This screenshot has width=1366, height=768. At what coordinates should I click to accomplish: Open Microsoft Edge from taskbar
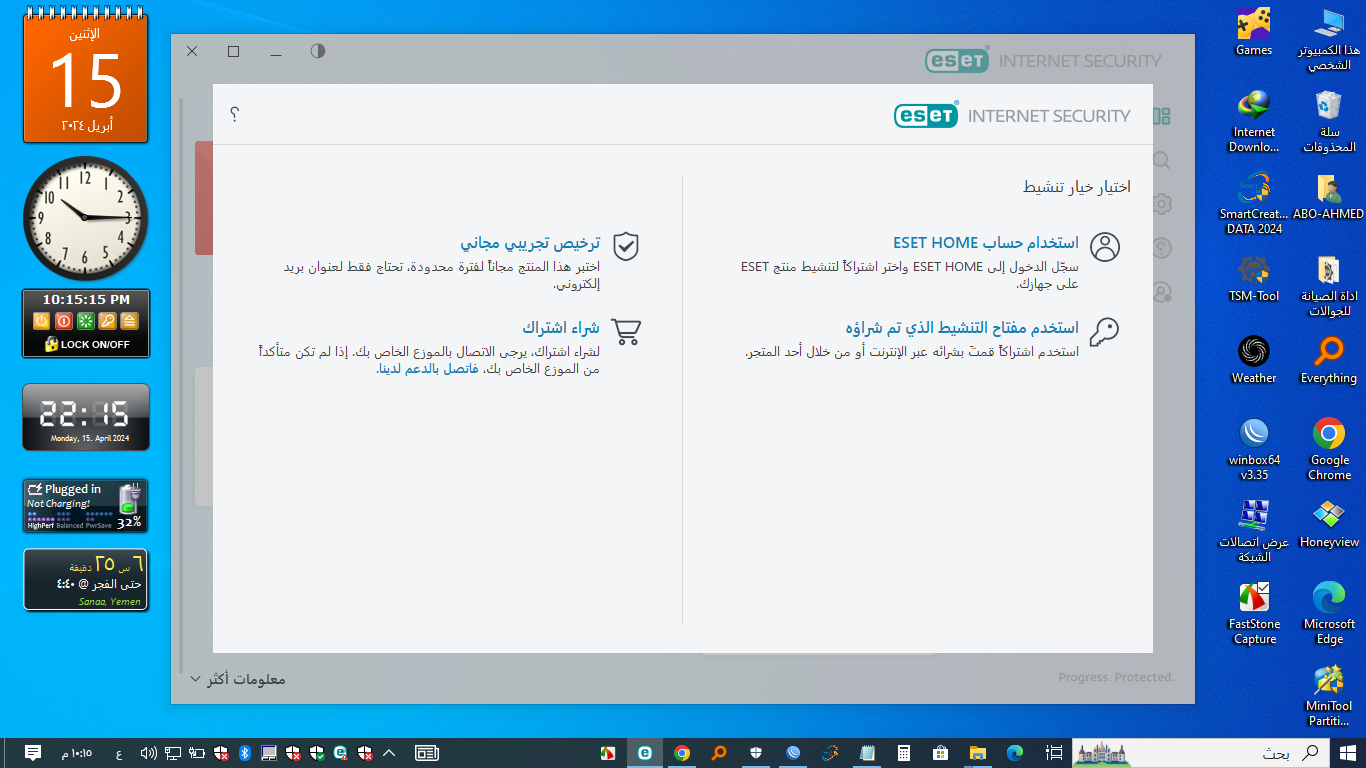click(x=1015, y=753)
